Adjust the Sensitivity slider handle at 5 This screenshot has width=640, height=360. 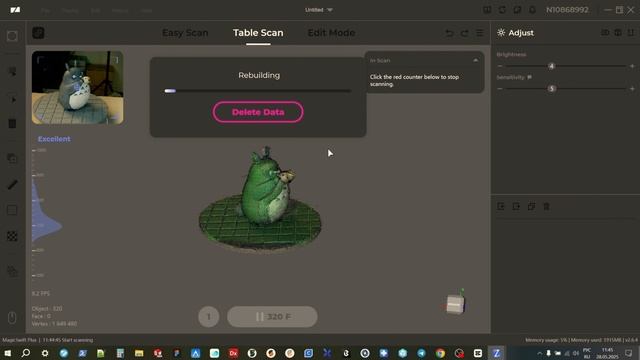pyautogui.click(x=551, y=89)
